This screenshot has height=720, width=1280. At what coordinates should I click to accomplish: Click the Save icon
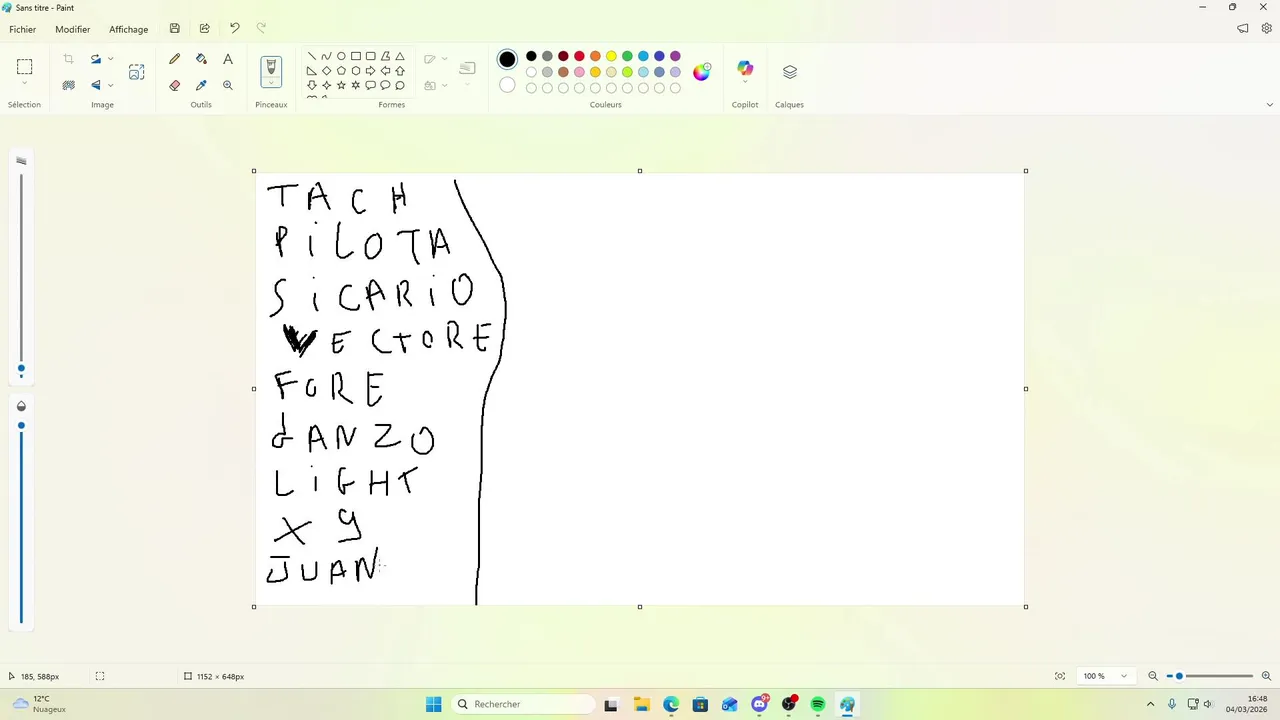(x=175, y=29)
